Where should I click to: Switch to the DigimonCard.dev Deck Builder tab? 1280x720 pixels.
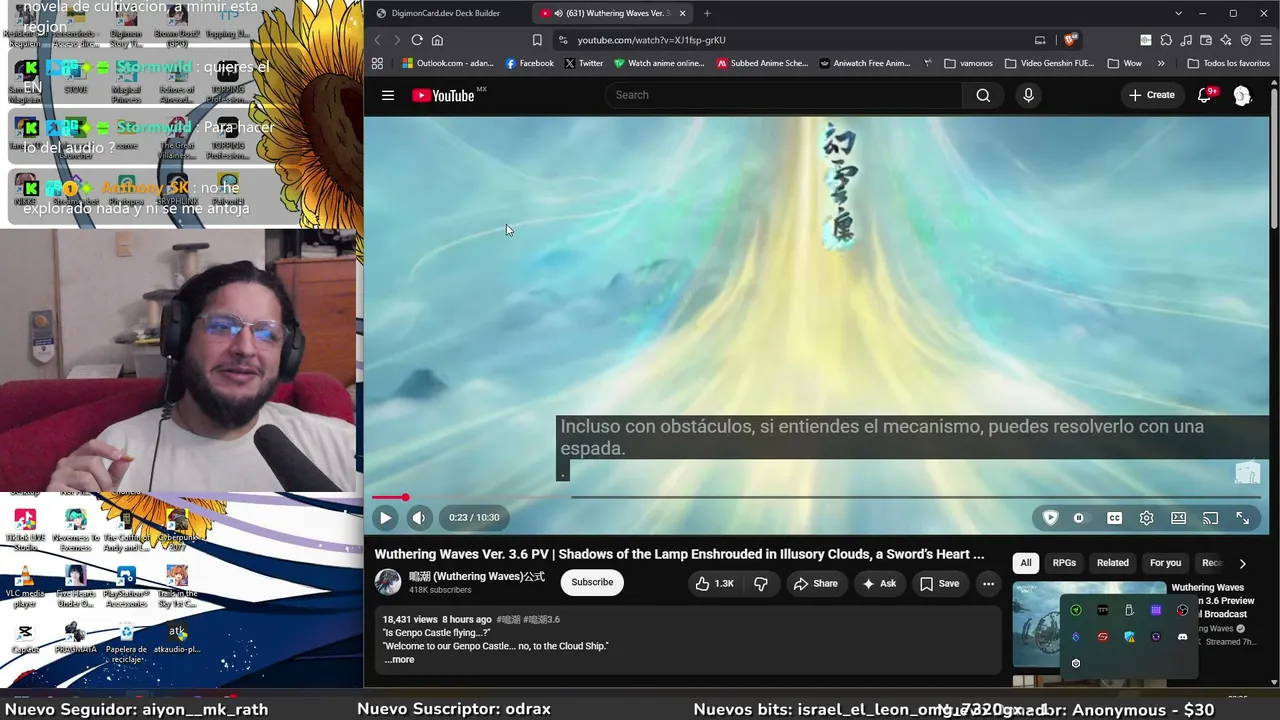coord(446,13)
